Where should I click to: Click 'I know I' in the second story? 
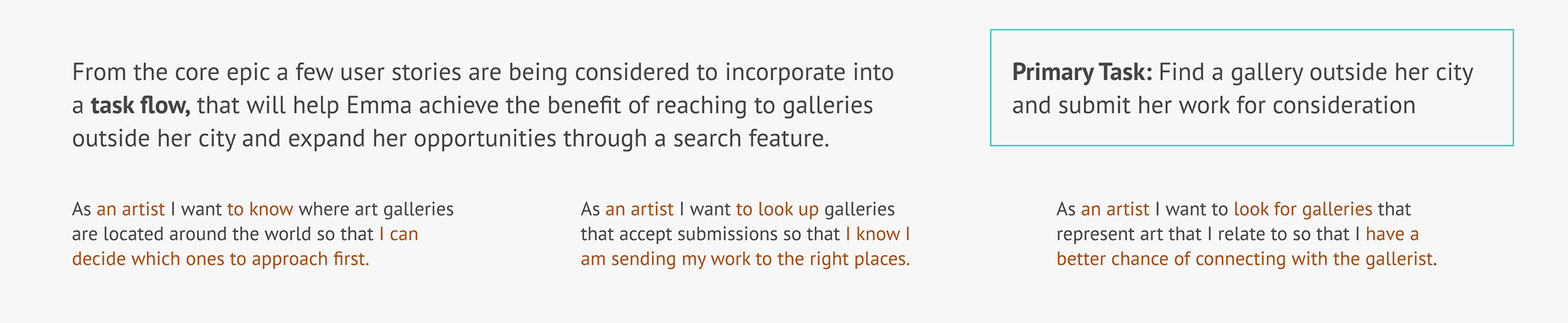point(878,235)
